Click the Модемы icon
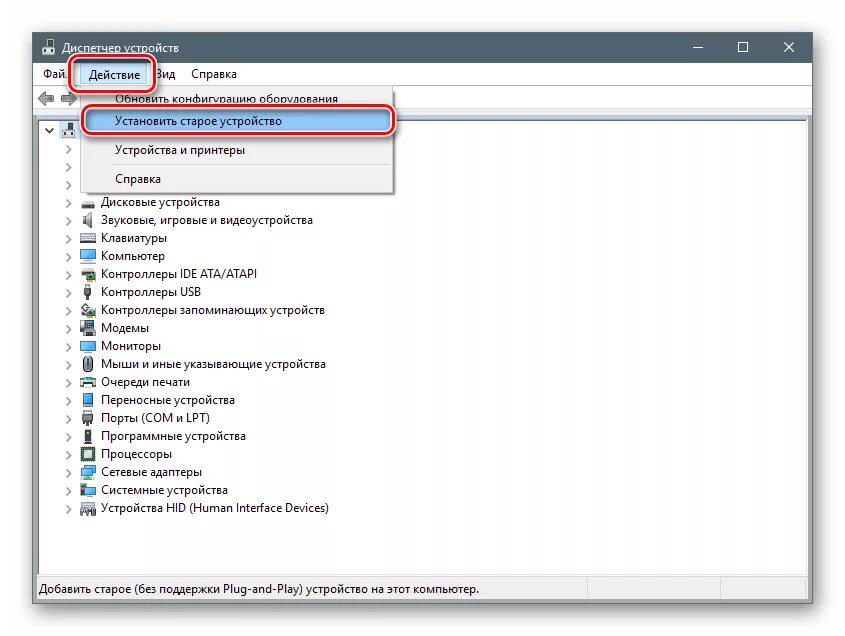The height and width of the screenshot is (636, 845). coord(87,328)
